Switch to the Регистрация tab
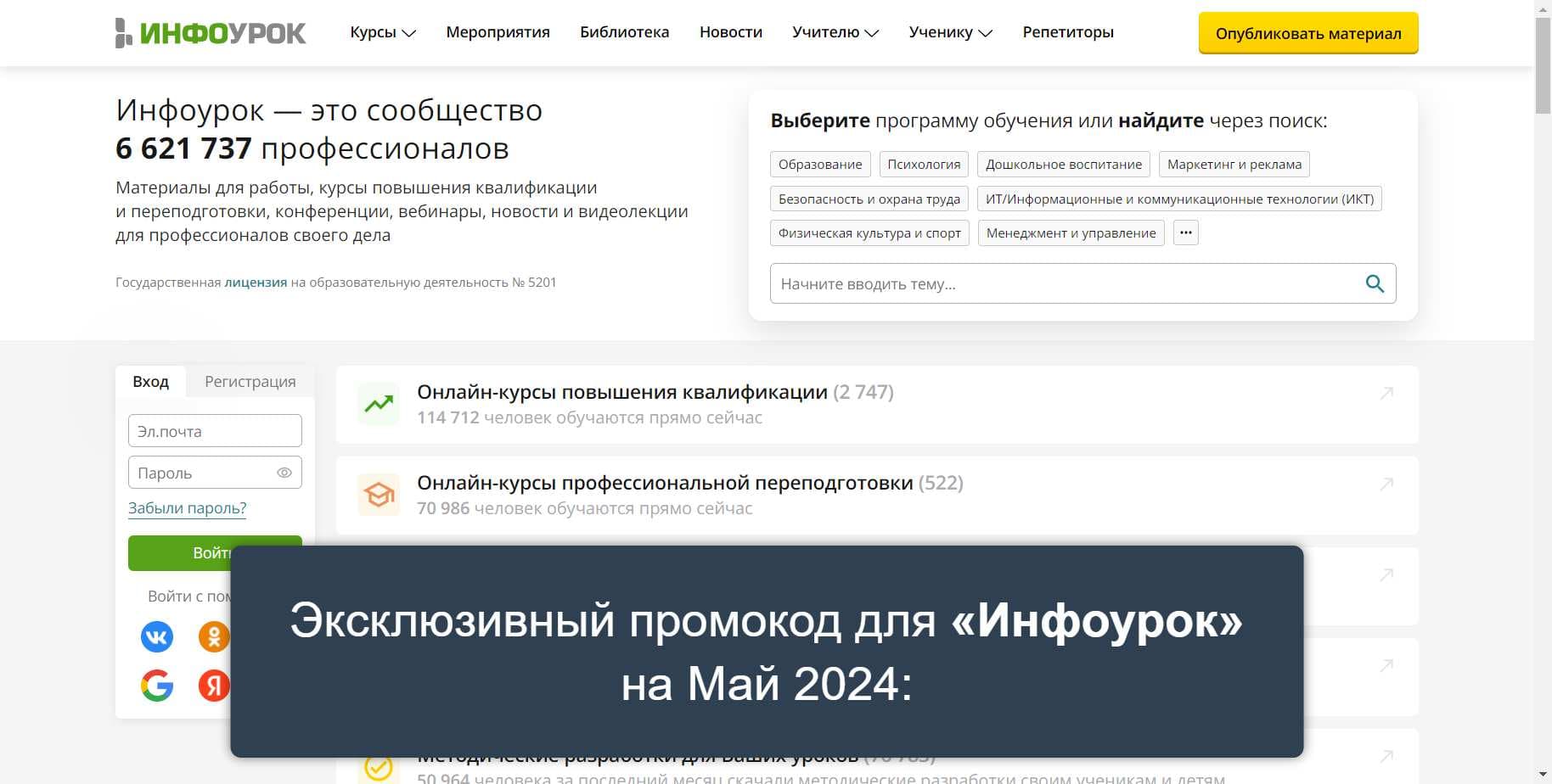Image resolution: width=1552 pixels, height=784 pixels. (250, 382)
